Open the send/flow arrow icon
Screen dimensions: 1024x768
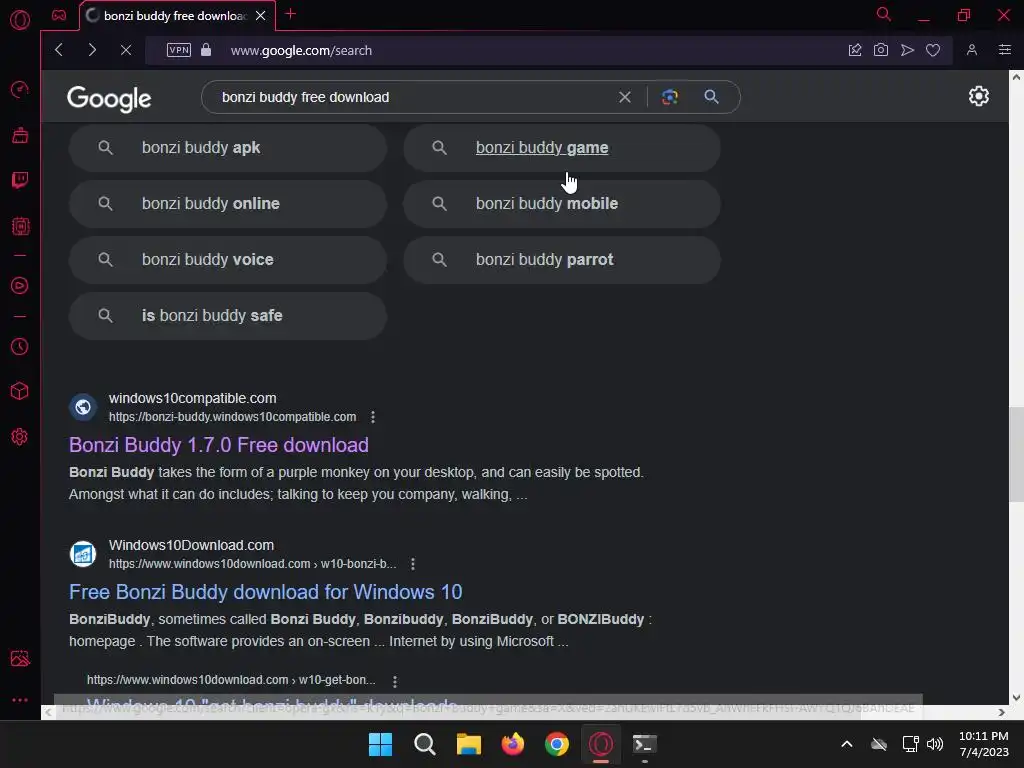point(907,50)
